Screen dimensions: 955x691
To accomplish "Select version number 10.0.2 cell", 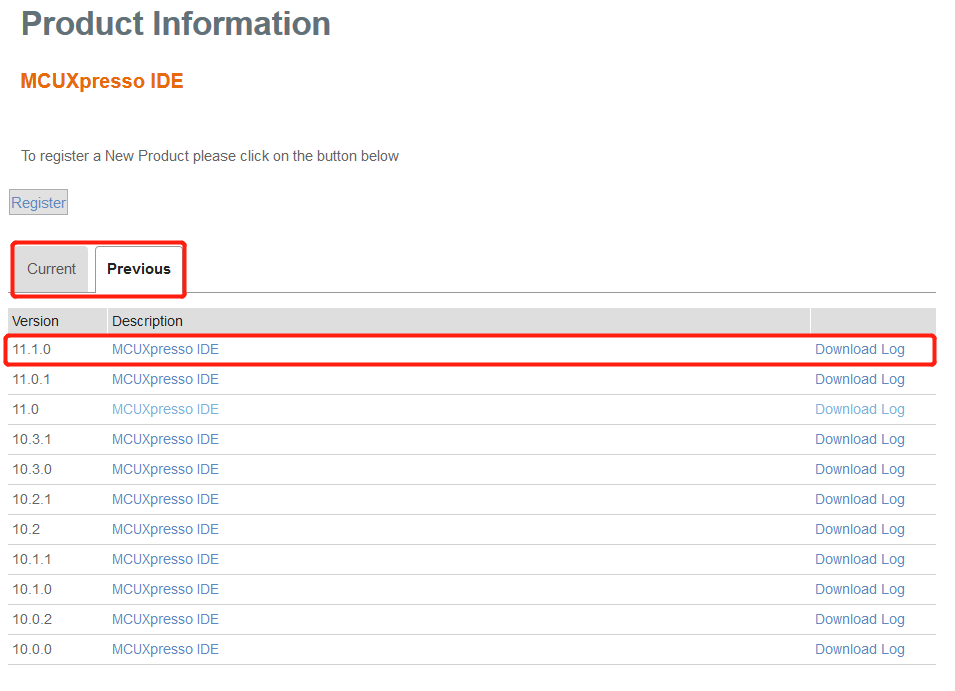I will [32, 619].
